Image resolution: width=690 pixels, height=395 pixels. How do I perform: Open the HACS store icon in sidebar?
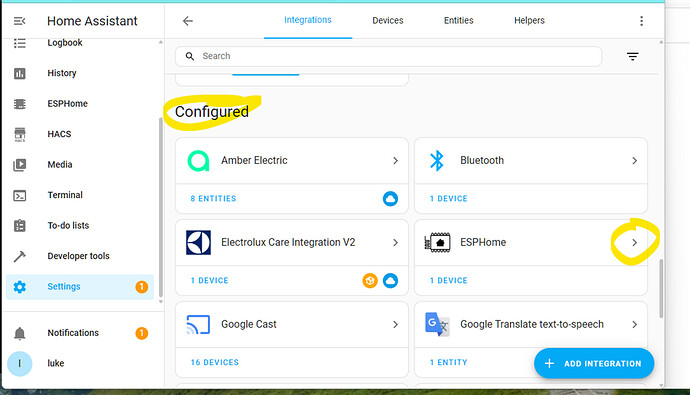pos(20,134)
